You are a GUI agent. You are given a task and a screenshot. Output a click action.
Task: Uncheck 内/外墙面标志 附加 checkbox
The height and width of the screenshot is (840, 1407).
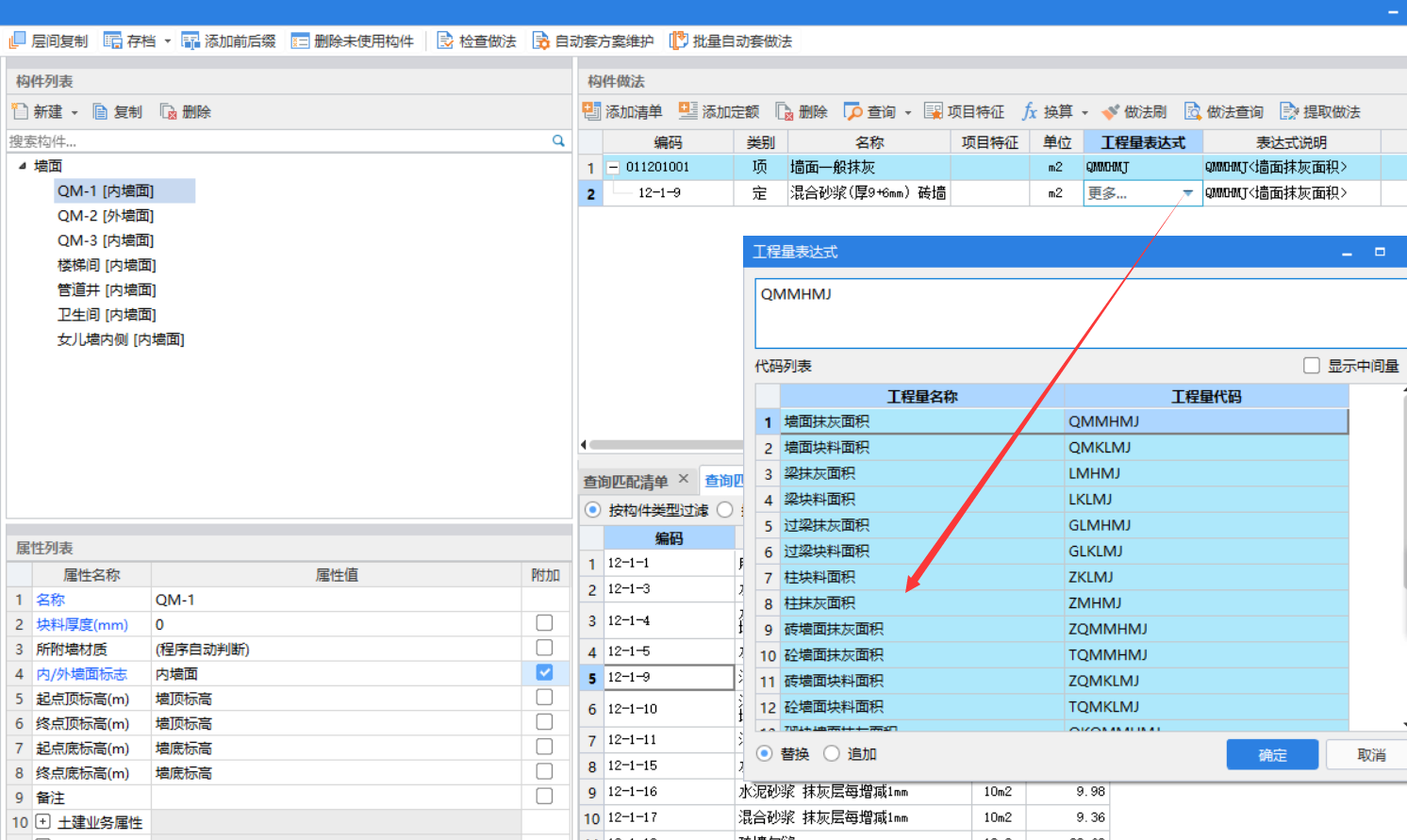pyautogui.click(x=544, y=672)
